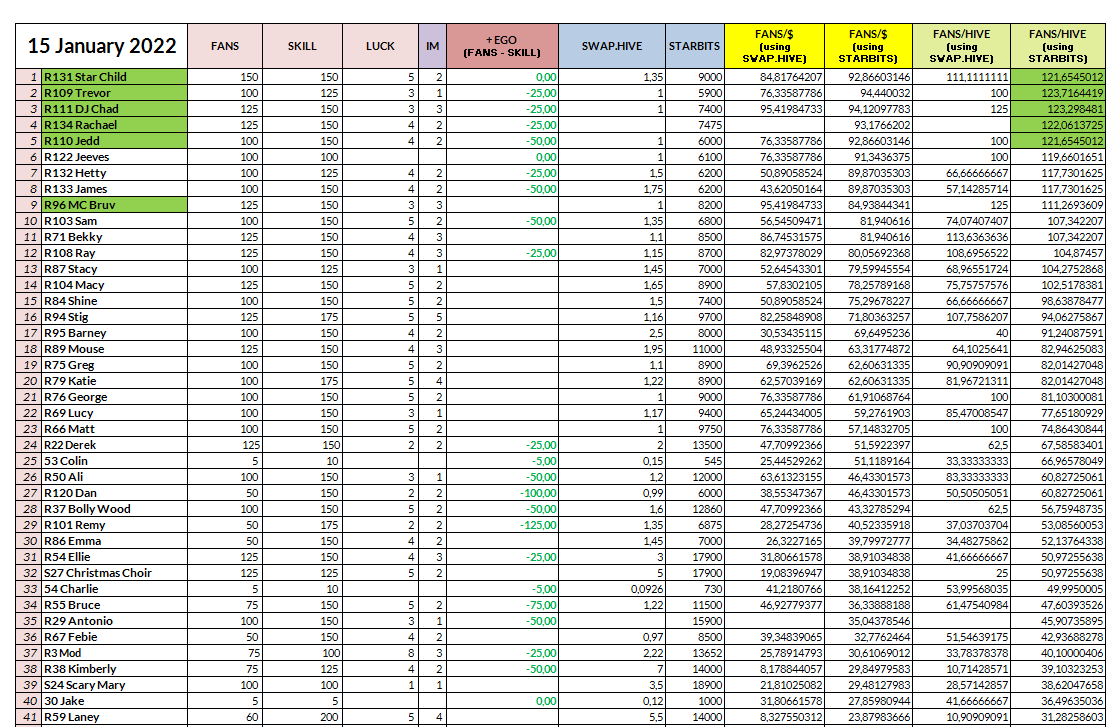This screenshot has height=727, width=1118.
Task: Click the IM column header
Action: coord(432,46)
